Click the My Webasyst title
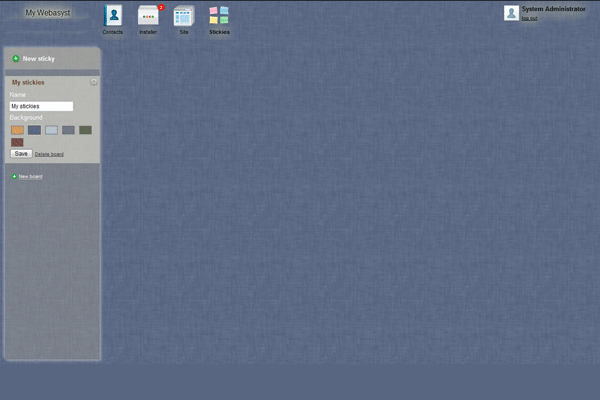The width and height of the screenshot is (600, 400). (x=48, y=12)
